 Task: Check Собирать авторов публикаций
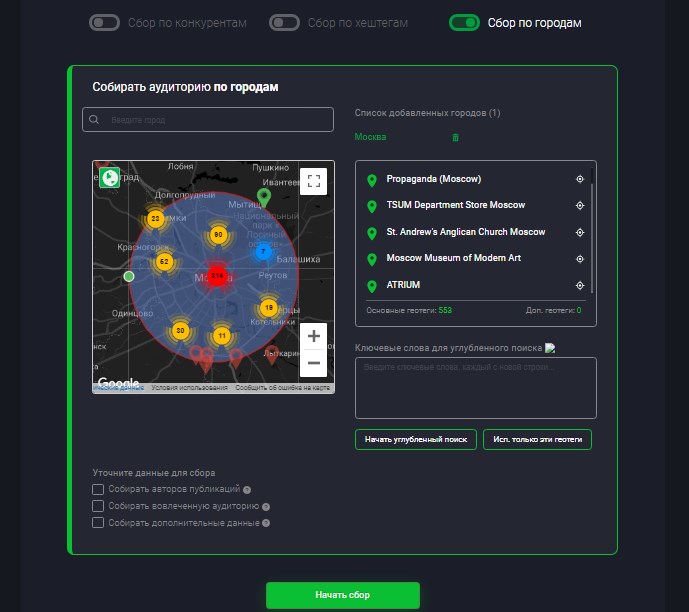pos(98,489)
